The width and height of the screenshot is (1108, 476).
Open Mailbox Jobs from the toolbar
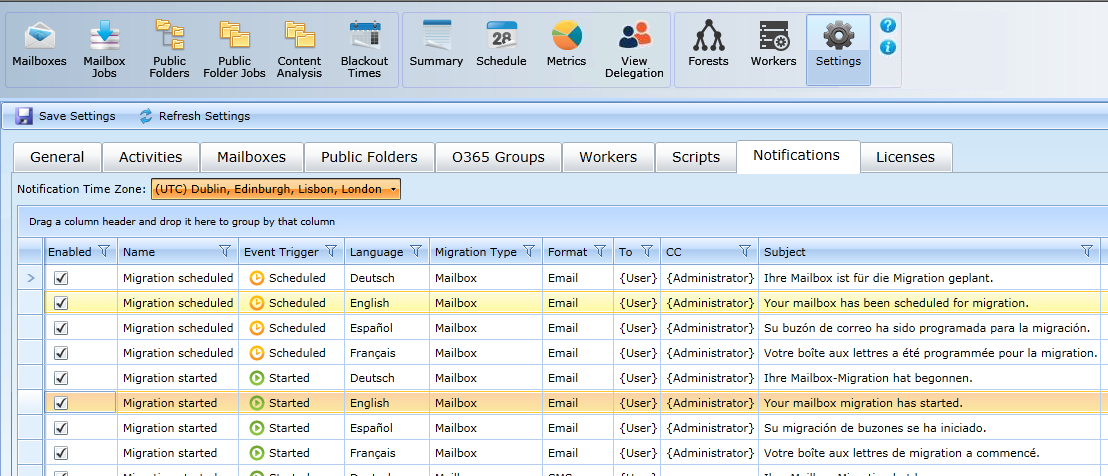click(x=104, y=47)
